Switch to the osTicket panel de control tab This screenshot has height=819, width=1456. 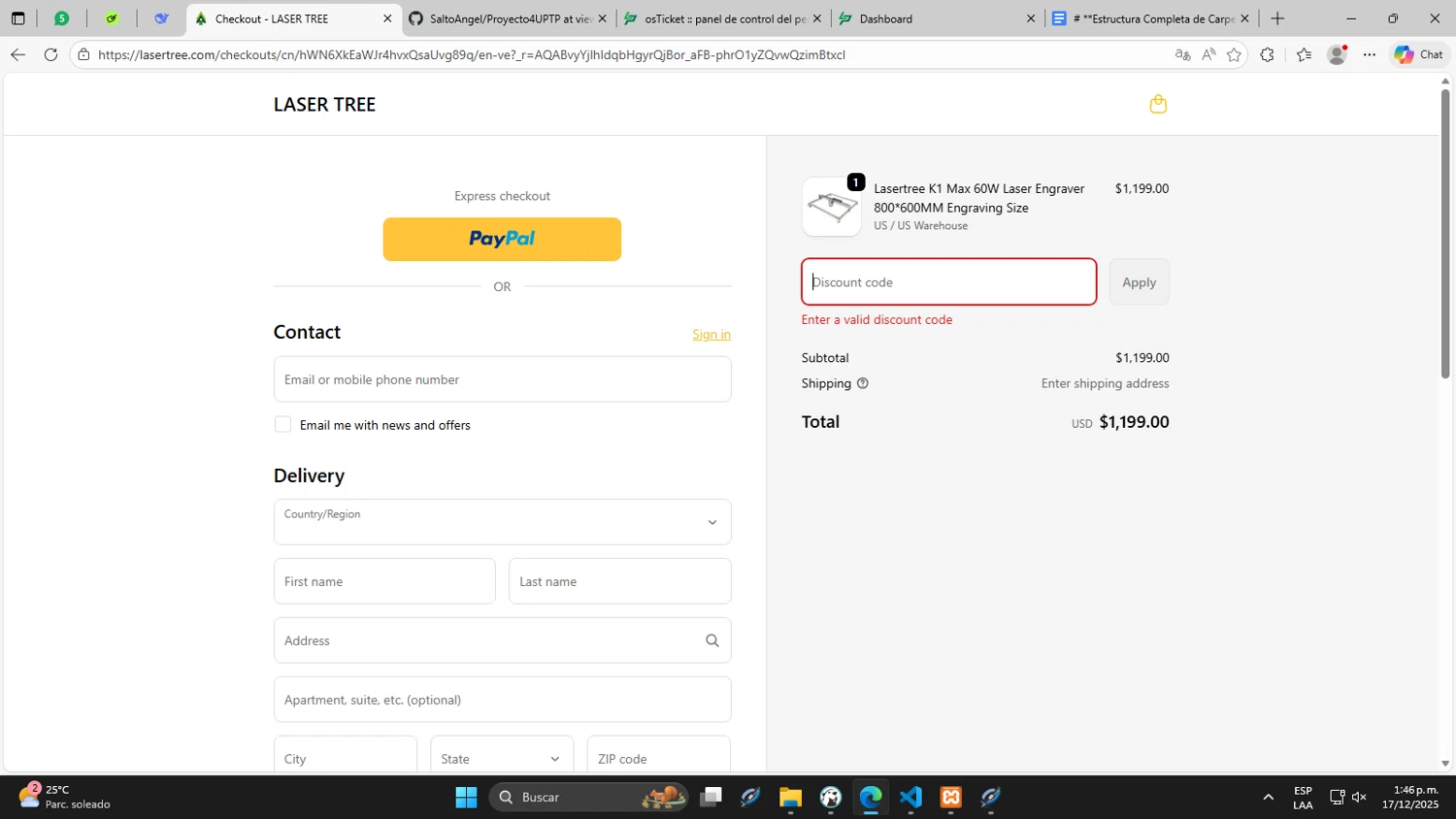tap(722, 18)
